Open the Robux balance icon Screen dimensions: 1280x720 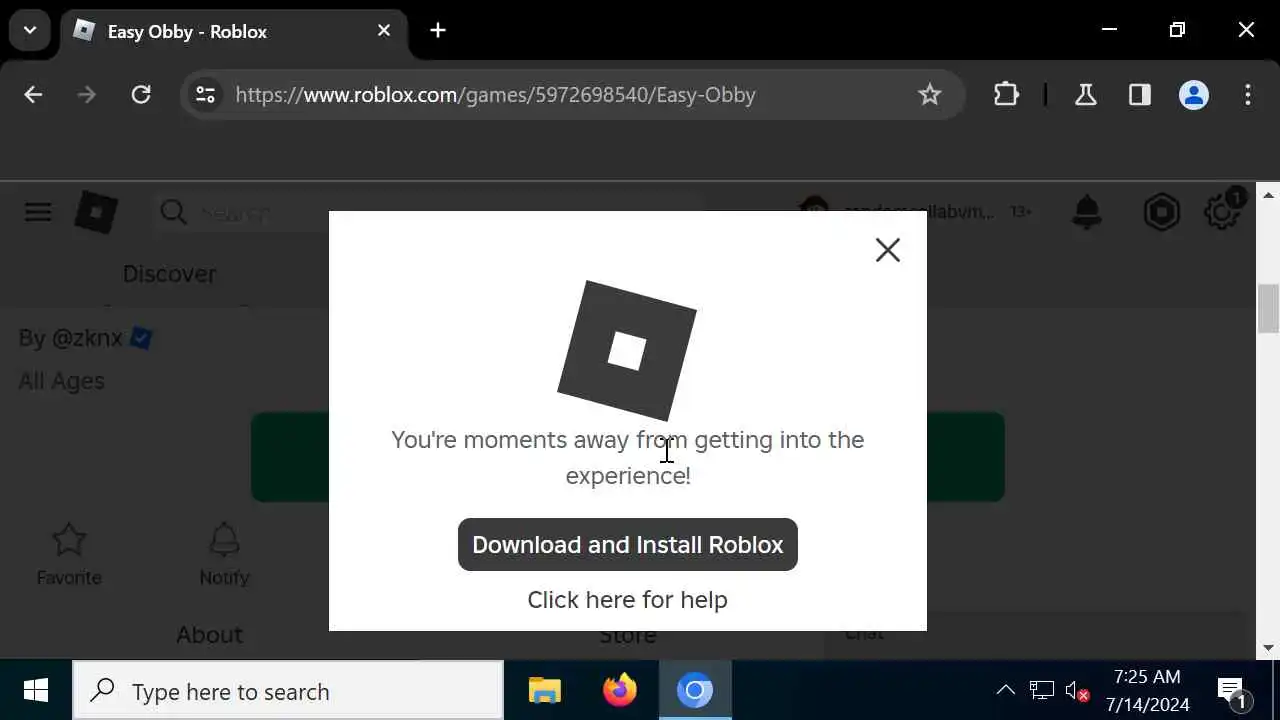point(1161,212)
